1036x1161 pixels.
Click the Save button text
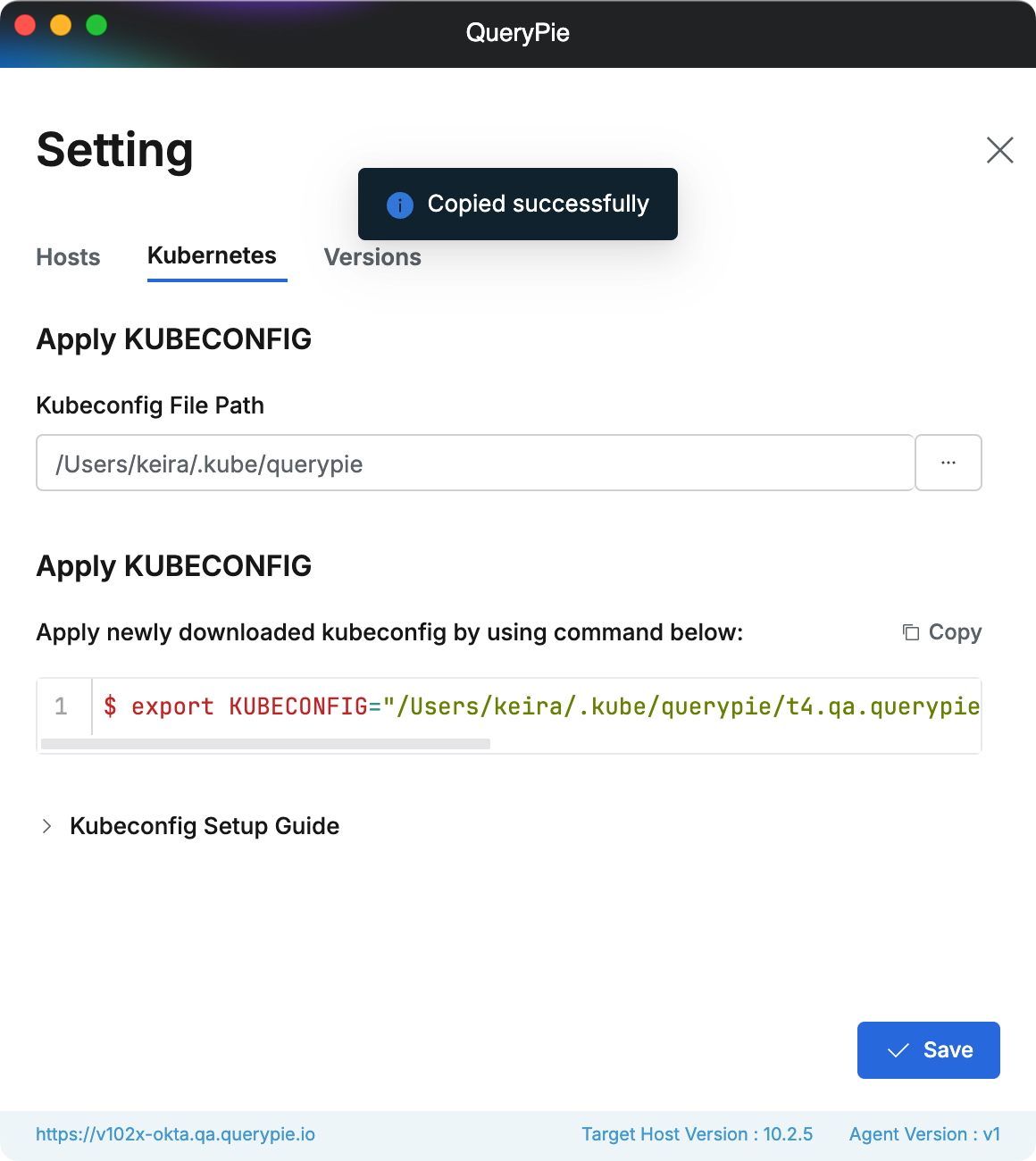tap(948, 1050)
